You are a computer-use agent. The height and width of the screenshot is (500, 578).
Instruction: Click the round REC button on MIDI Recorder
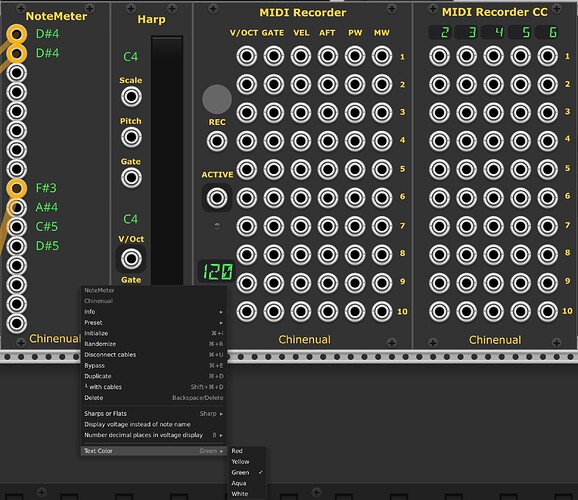tap(217, 99)
